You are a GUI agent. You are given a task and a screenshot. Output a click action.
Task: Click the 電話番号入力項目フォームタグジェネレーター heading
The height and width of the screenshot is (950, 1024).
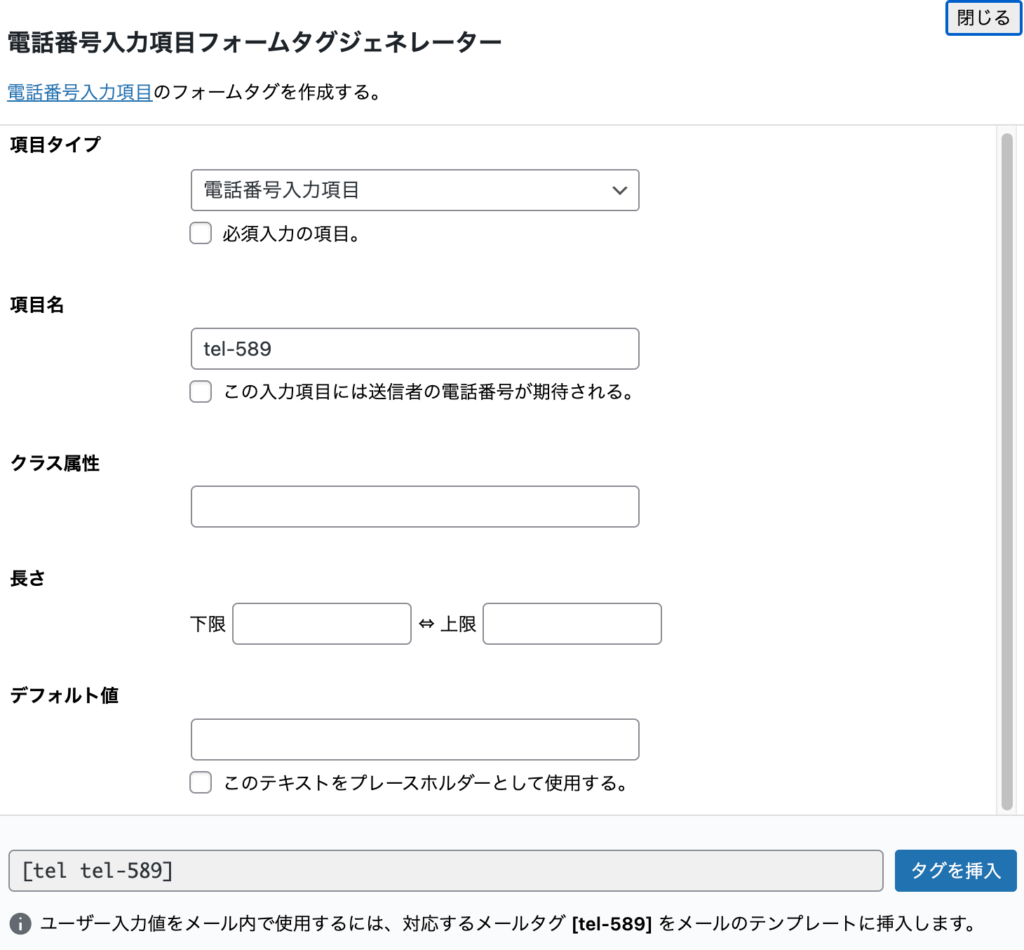pos(254,43)
